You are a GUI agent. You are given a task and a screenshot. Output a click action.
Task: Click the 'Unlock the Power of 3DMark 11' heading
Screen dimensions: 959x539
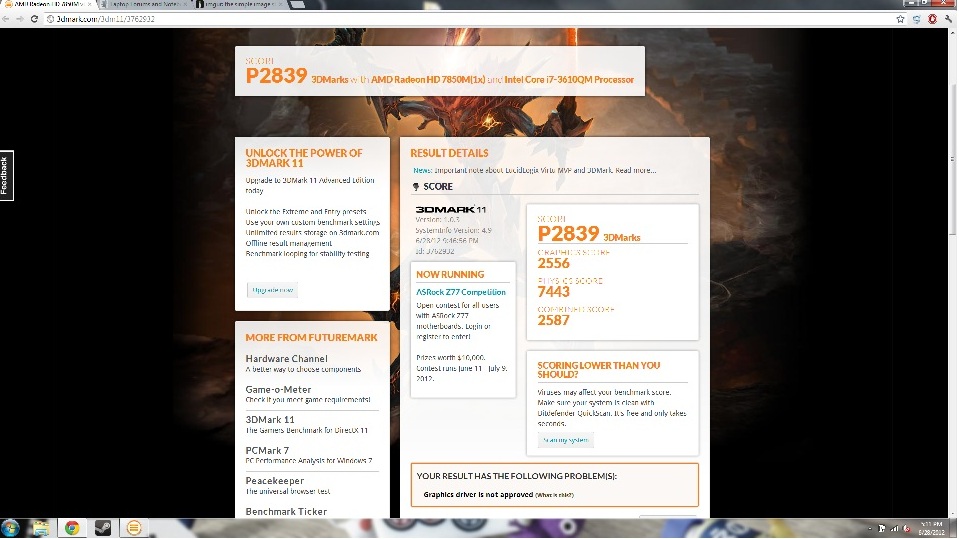click(x=304, y=158)
